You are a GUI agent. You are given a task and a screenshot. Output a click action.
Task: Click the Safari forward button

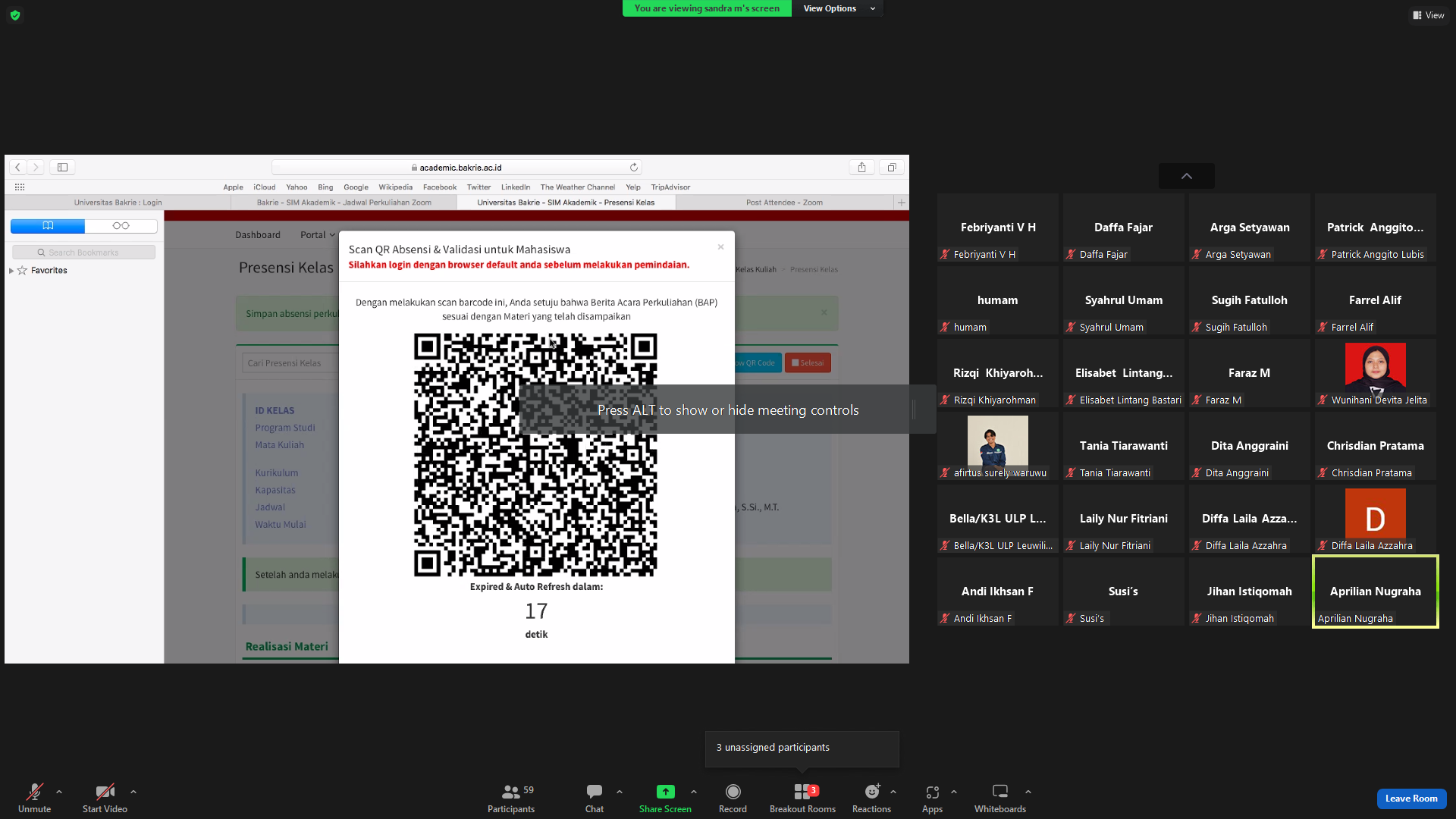36,167
